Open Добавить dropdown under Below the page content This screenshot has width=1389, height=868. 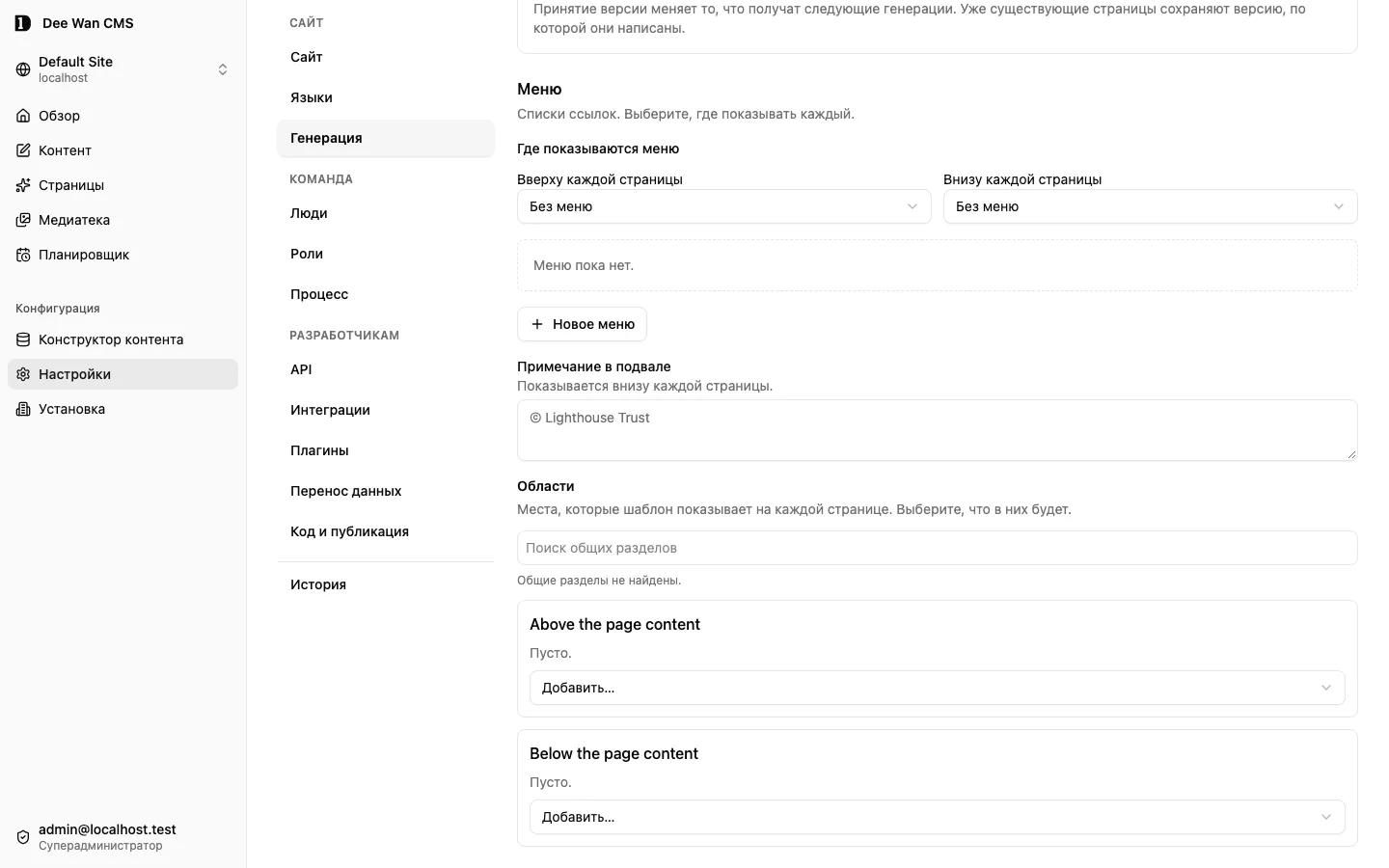tap(938, 817)
